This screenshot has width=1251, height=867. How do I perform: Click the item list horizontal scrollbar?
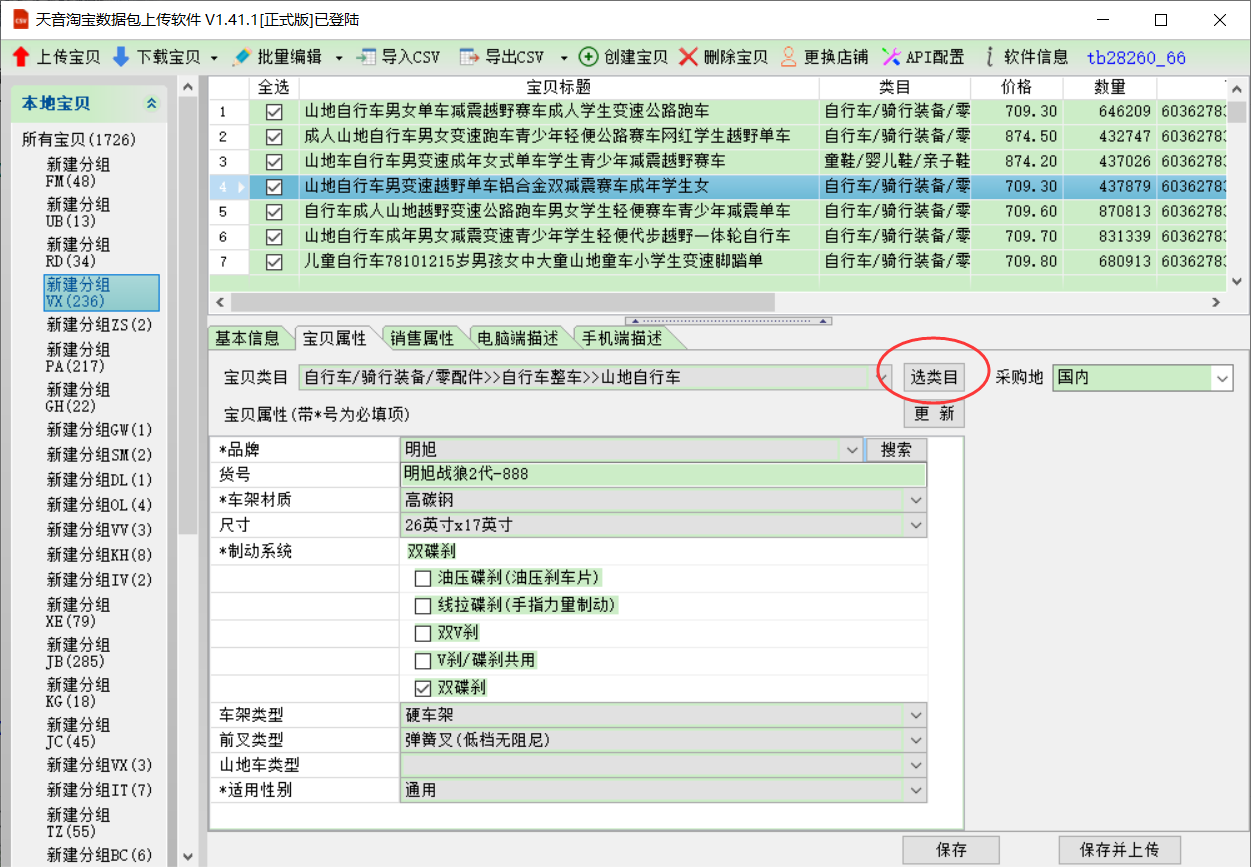pyautogui.click(x=700, y=302)
